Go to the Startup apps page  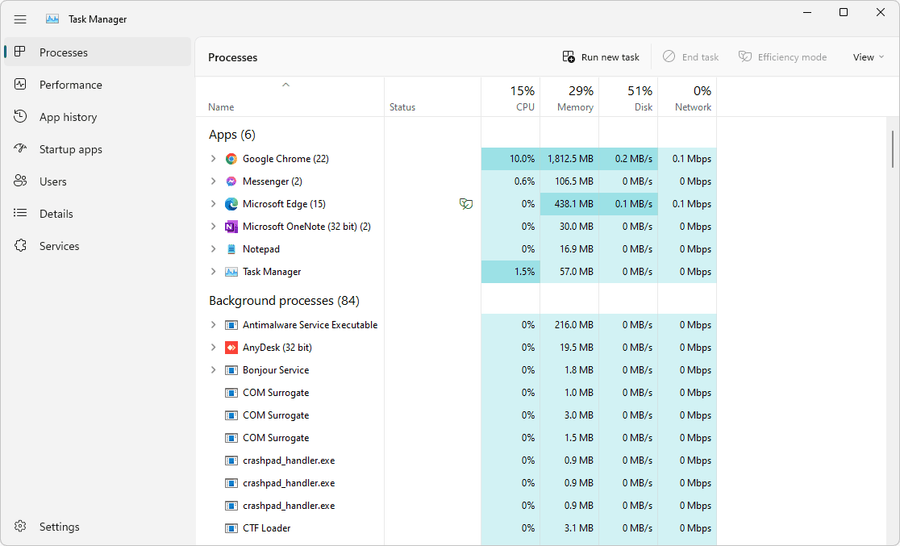click(x=98, y=149)
